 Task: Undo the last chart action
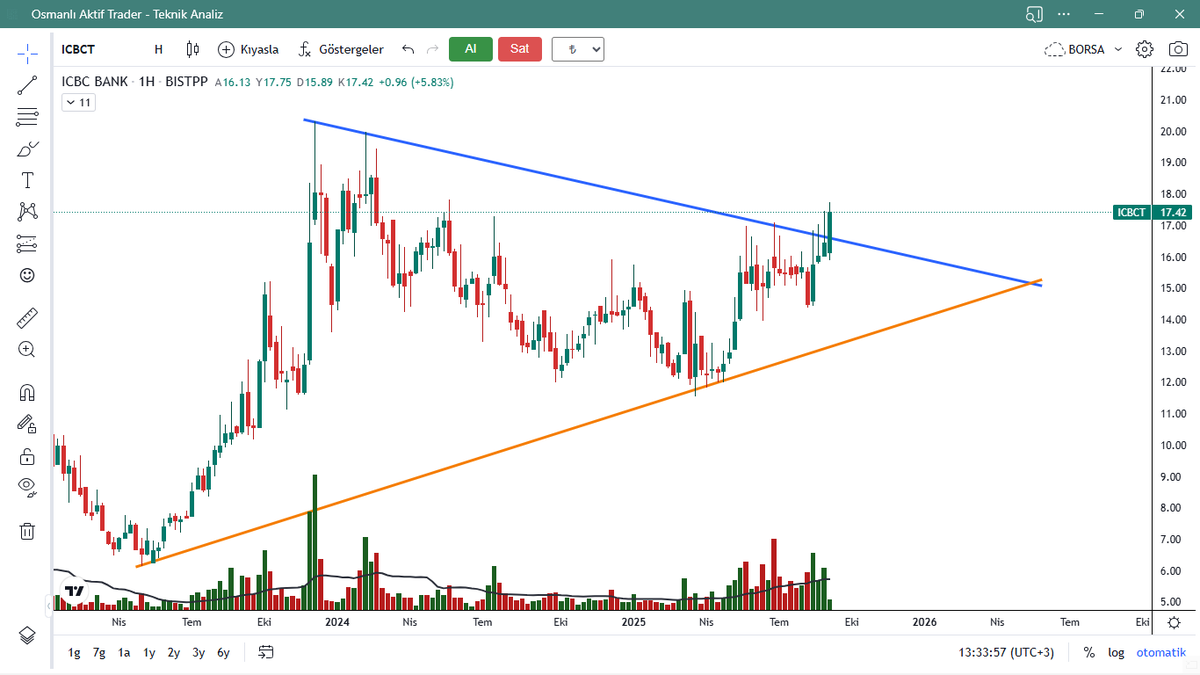point(407,49)
